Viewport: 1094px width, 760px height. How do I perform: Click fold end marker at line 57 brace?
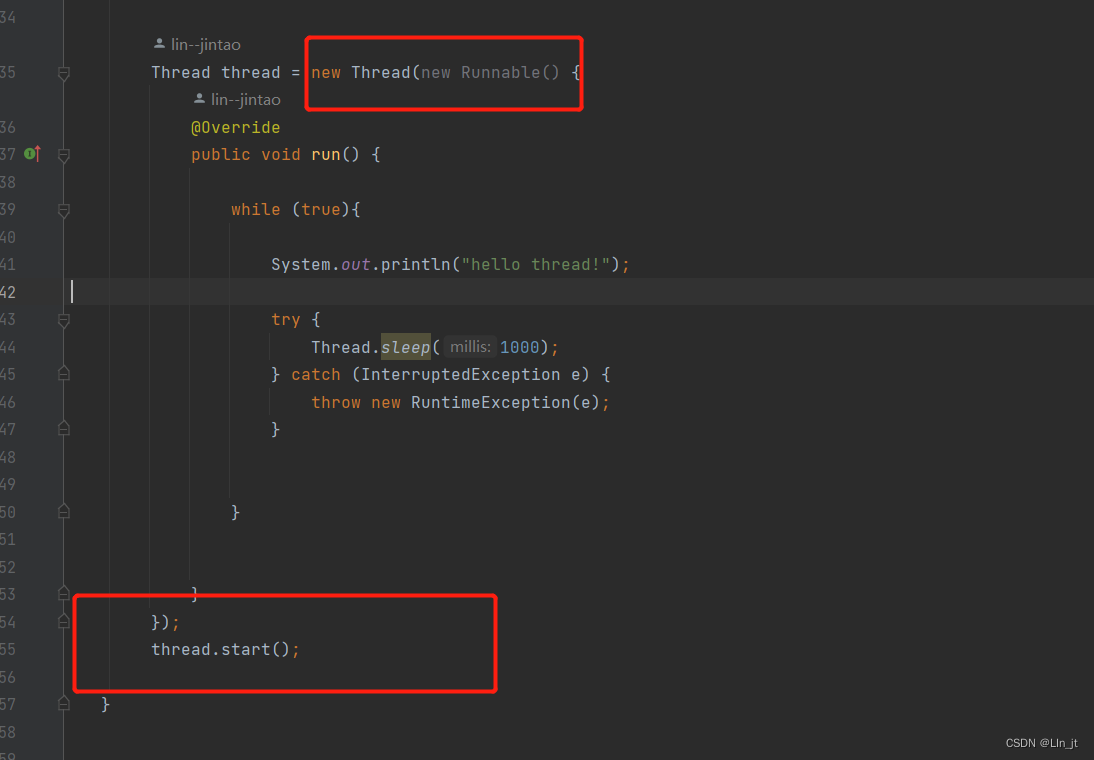click(x=63, y=703)
